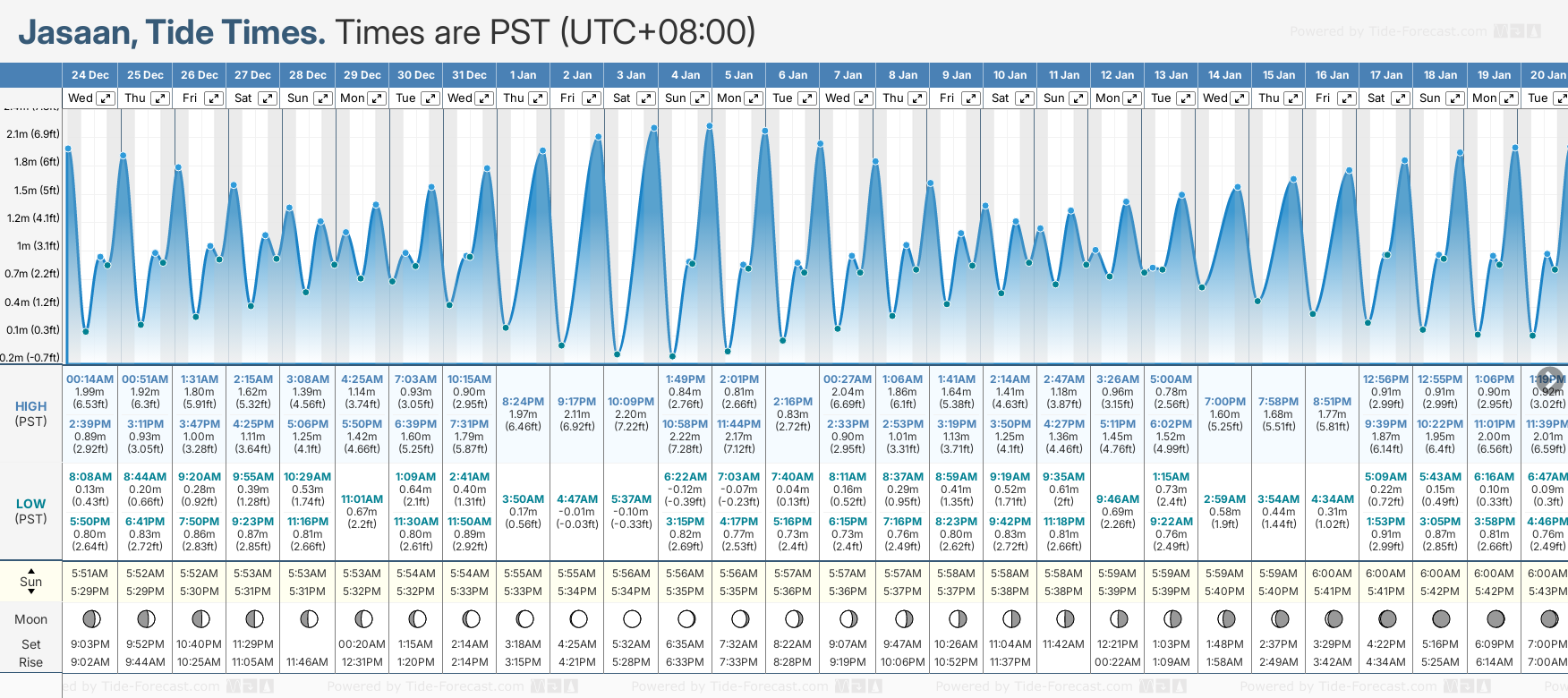Click the moon phase icon for 24 Dec

pyautogui.click(x=90, y=618)
